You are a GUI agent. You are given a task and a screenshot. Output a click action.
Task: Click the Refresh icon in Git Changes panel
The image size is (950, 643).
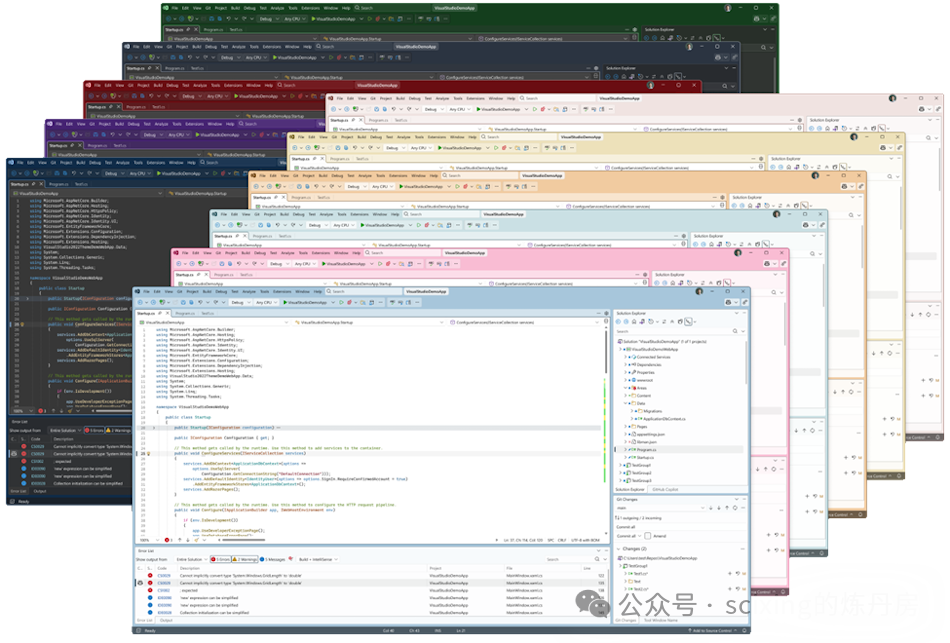tap(735, 508)
